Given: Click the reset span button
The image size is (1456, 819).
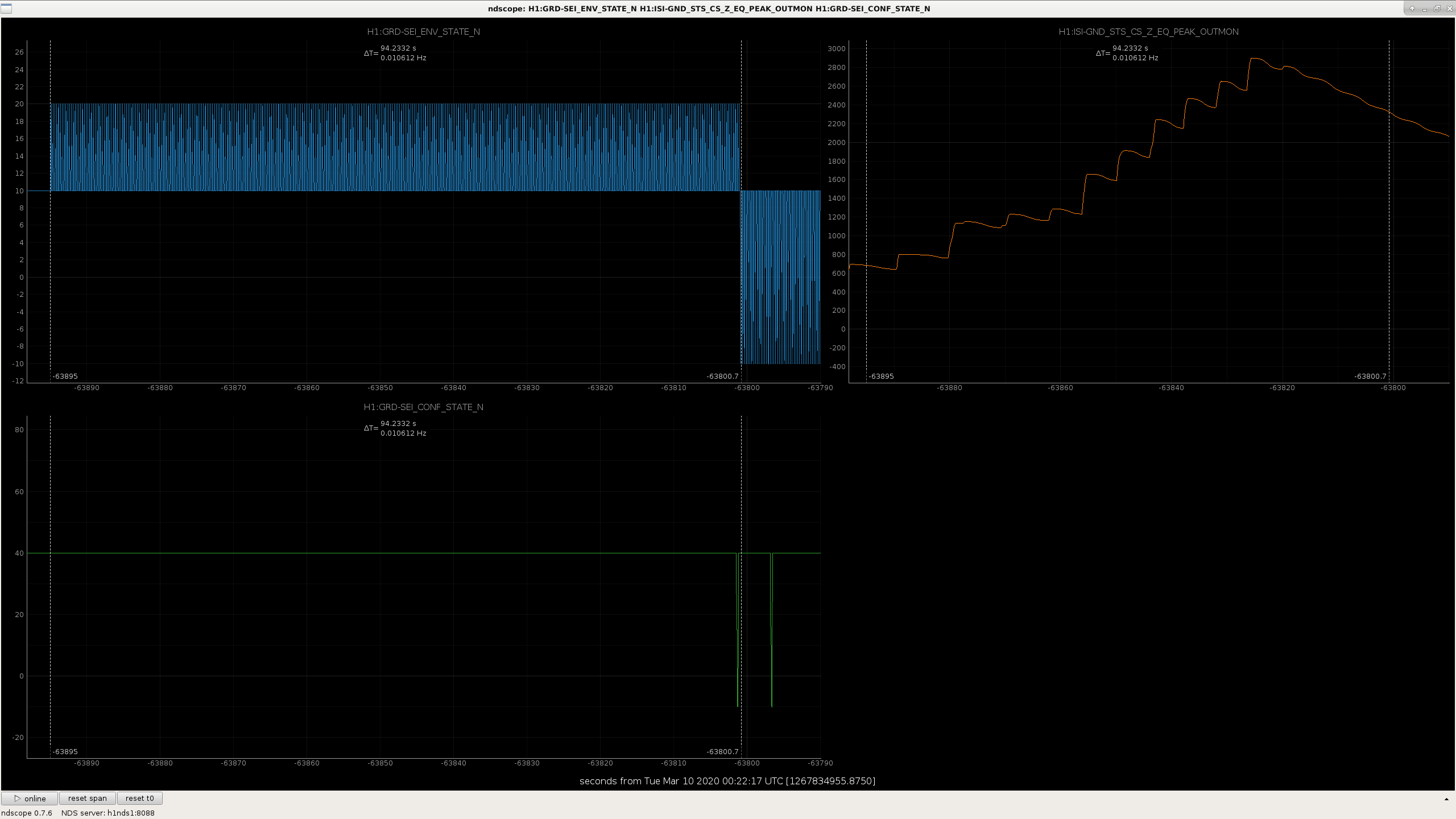Looking at the screenshot, I should click(88, 798).
